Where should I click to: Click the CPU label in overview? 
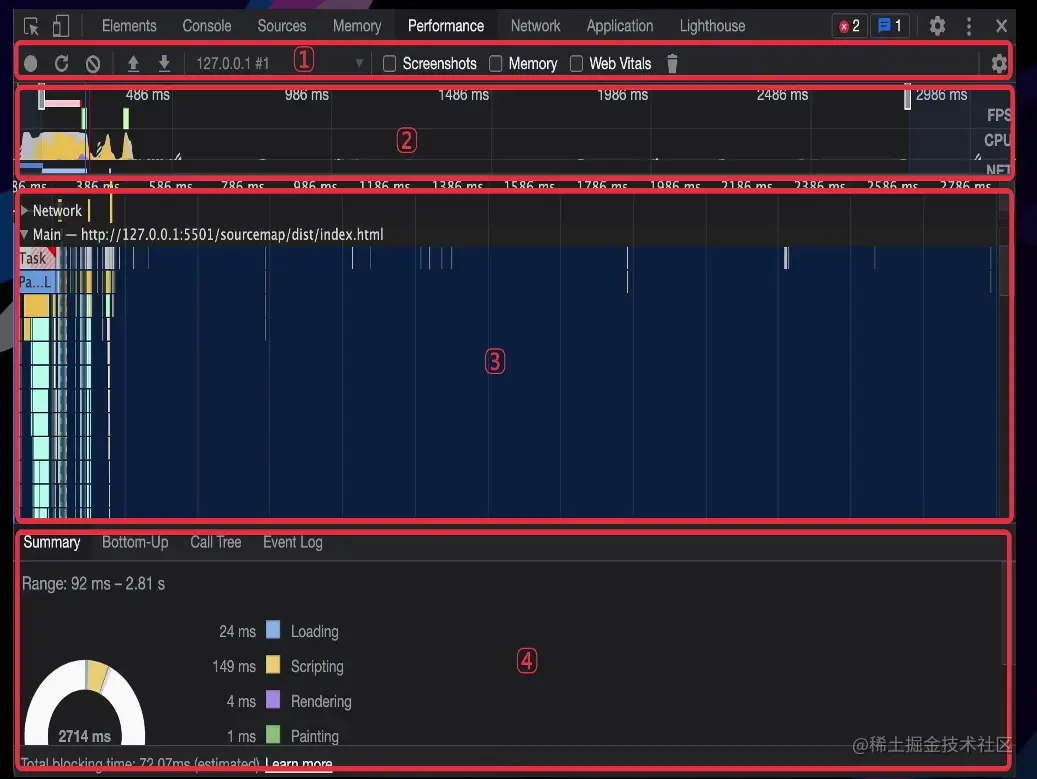tap(997, 140)
